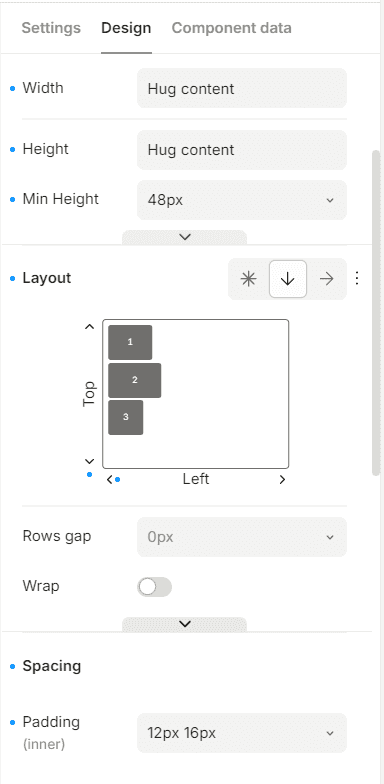Viewport: 384px width, 784px height.
Task: Click the Width Hug content field
Action: tap(242, 88)
